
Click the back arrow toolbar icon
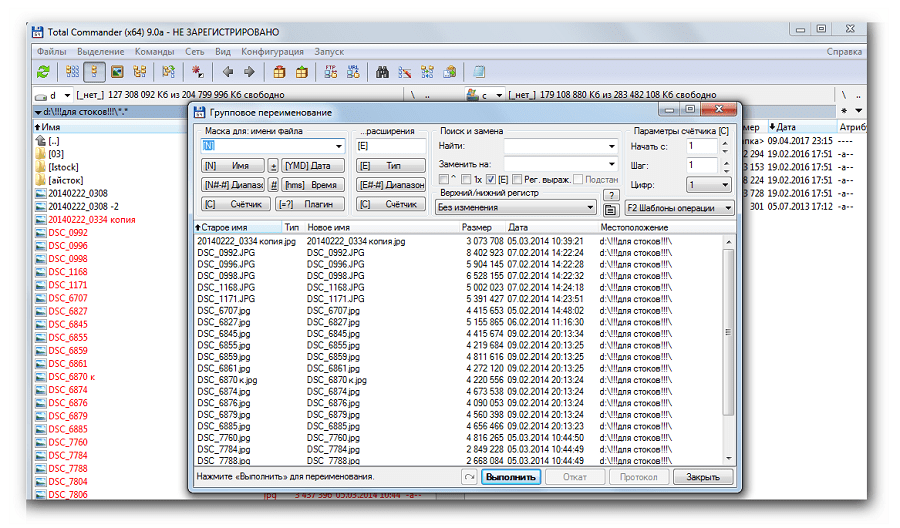click(227, 72)
